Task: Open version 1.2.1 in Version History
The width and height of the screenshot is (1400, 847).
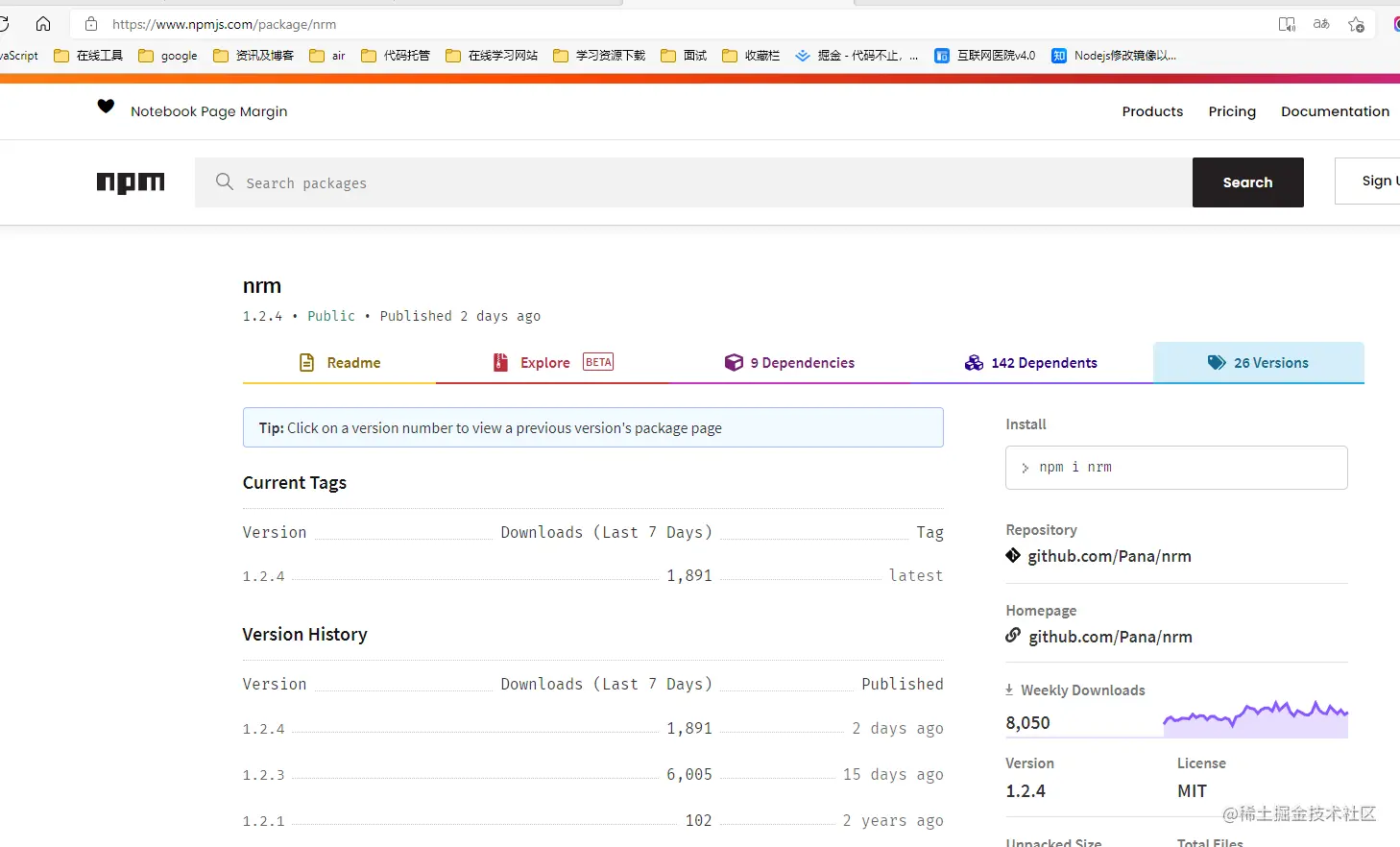Action: 263,821
